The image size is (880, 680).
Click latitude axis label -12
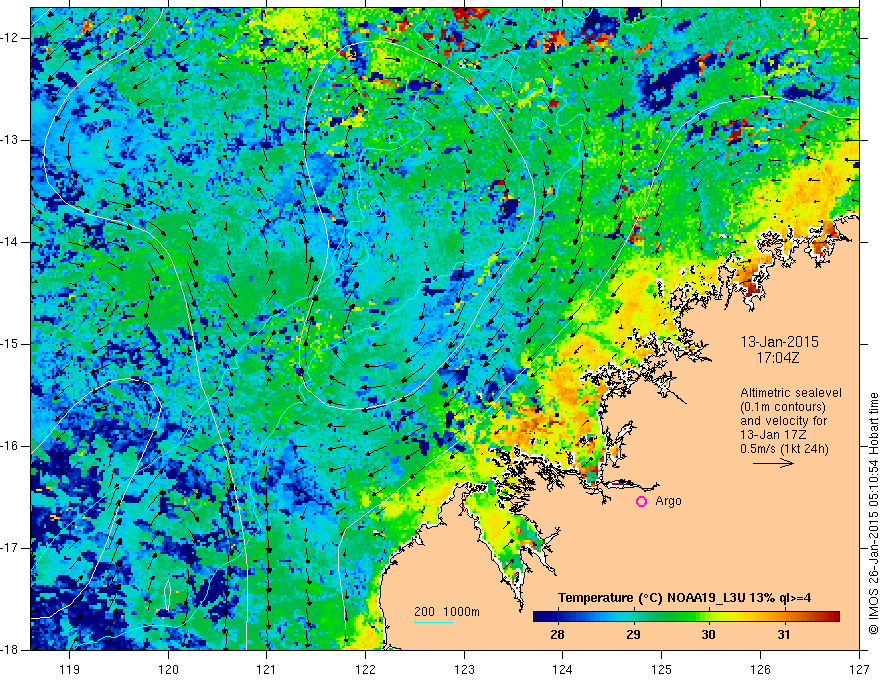[10, 38]
